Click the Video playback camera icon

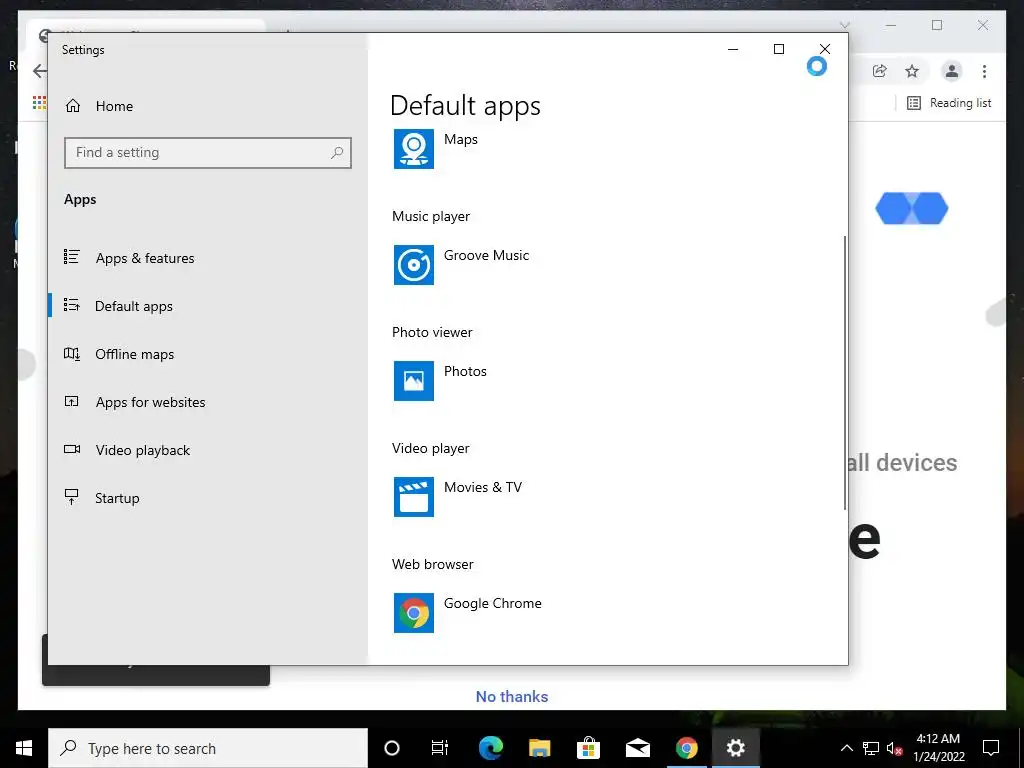pos(72,449)
